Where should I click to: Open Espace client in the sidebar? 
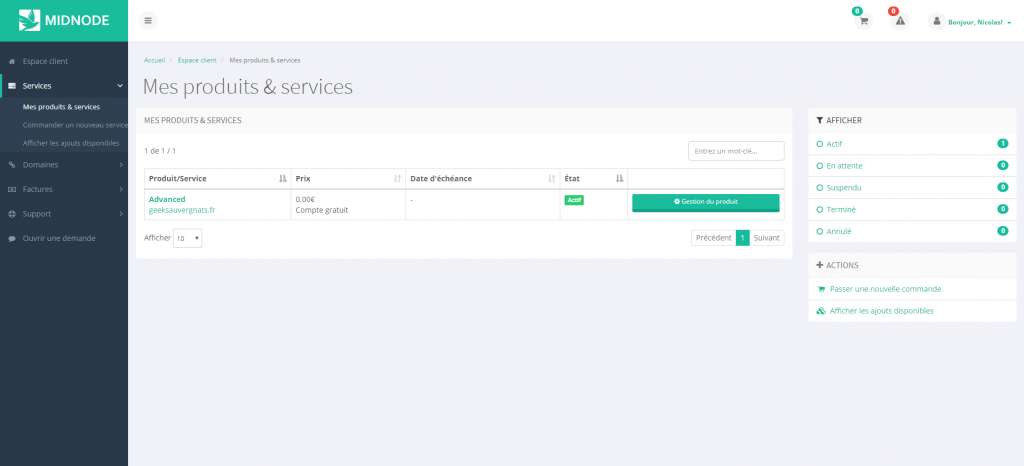45,62
